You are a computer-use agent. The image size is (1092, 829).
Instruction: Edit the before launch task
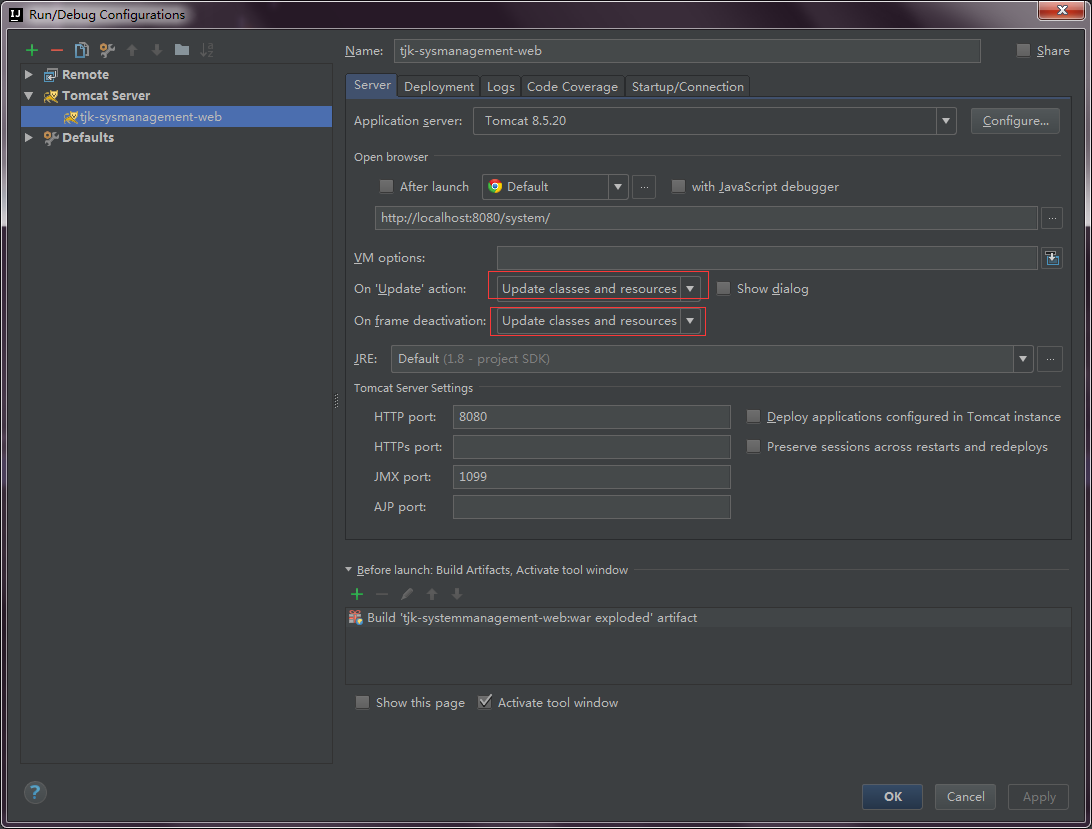pos(407,594)
